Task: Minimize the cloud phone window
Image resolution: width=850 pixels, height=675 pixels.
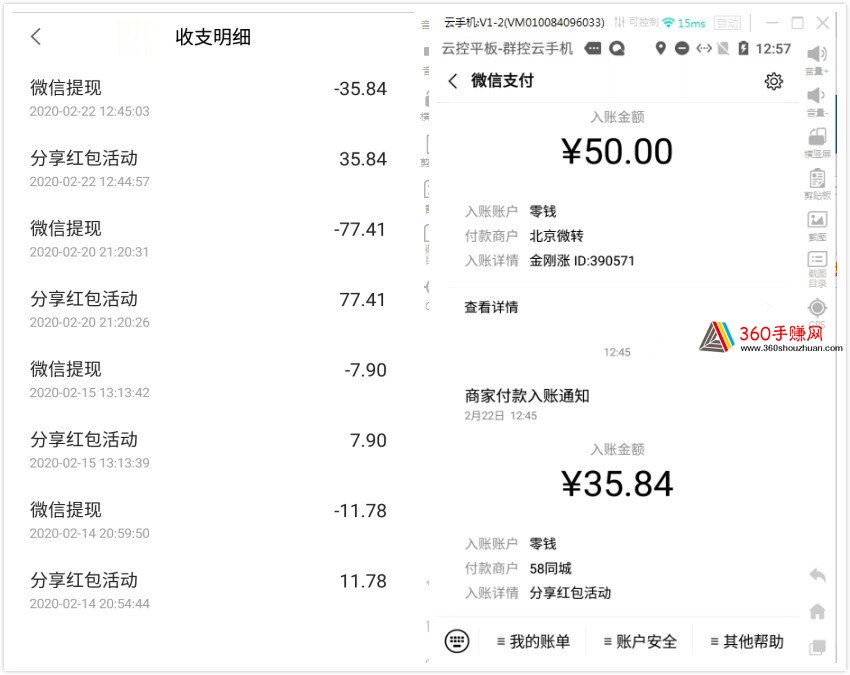Action: (772, 23)
